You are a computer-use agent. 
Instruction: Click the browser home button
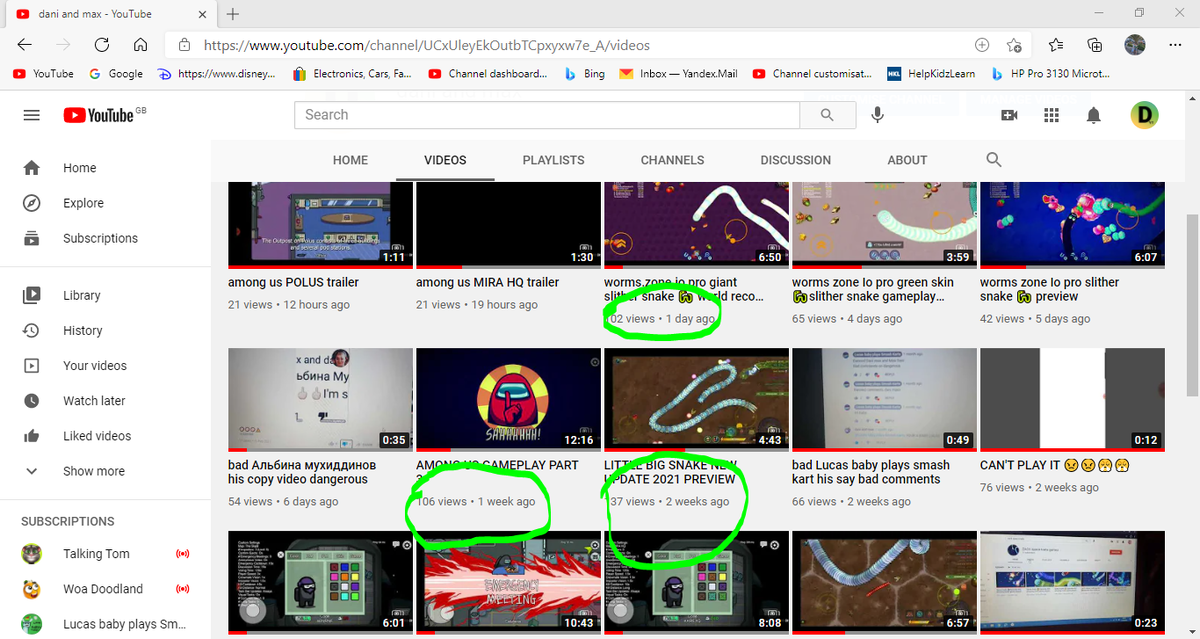coord(140,45)
